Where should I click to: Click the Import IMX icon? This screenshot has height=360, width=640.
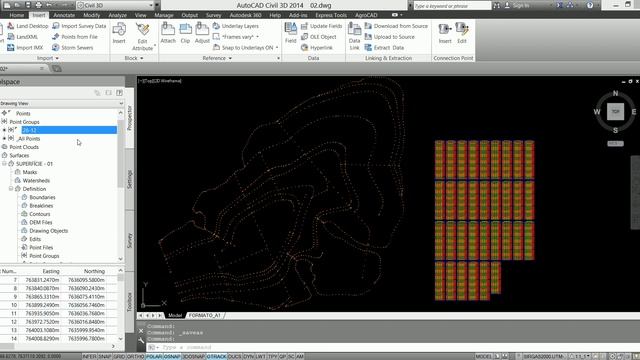(x=11, y=48)
